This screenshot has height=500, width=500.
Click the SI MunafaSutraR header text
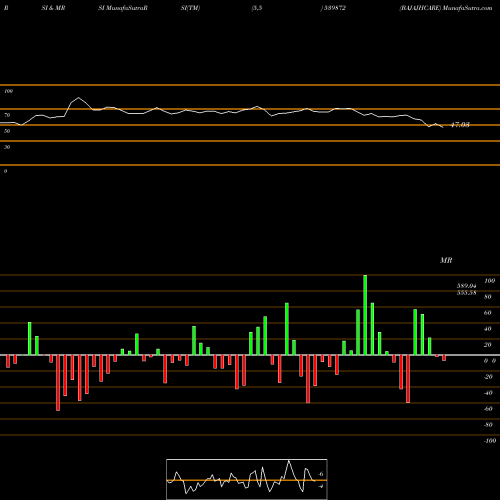click(x=123, y=8)
